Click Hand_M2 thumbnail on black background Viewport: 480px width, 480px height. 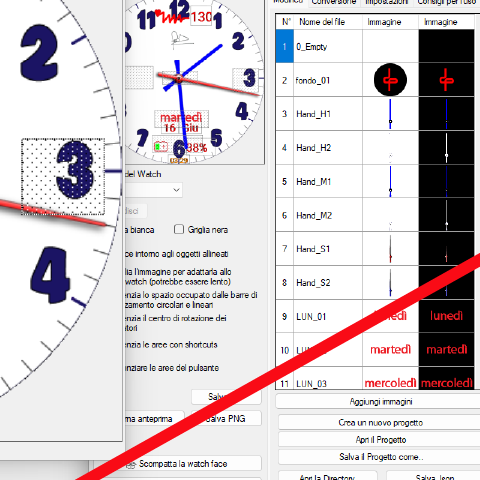[446, 215]
